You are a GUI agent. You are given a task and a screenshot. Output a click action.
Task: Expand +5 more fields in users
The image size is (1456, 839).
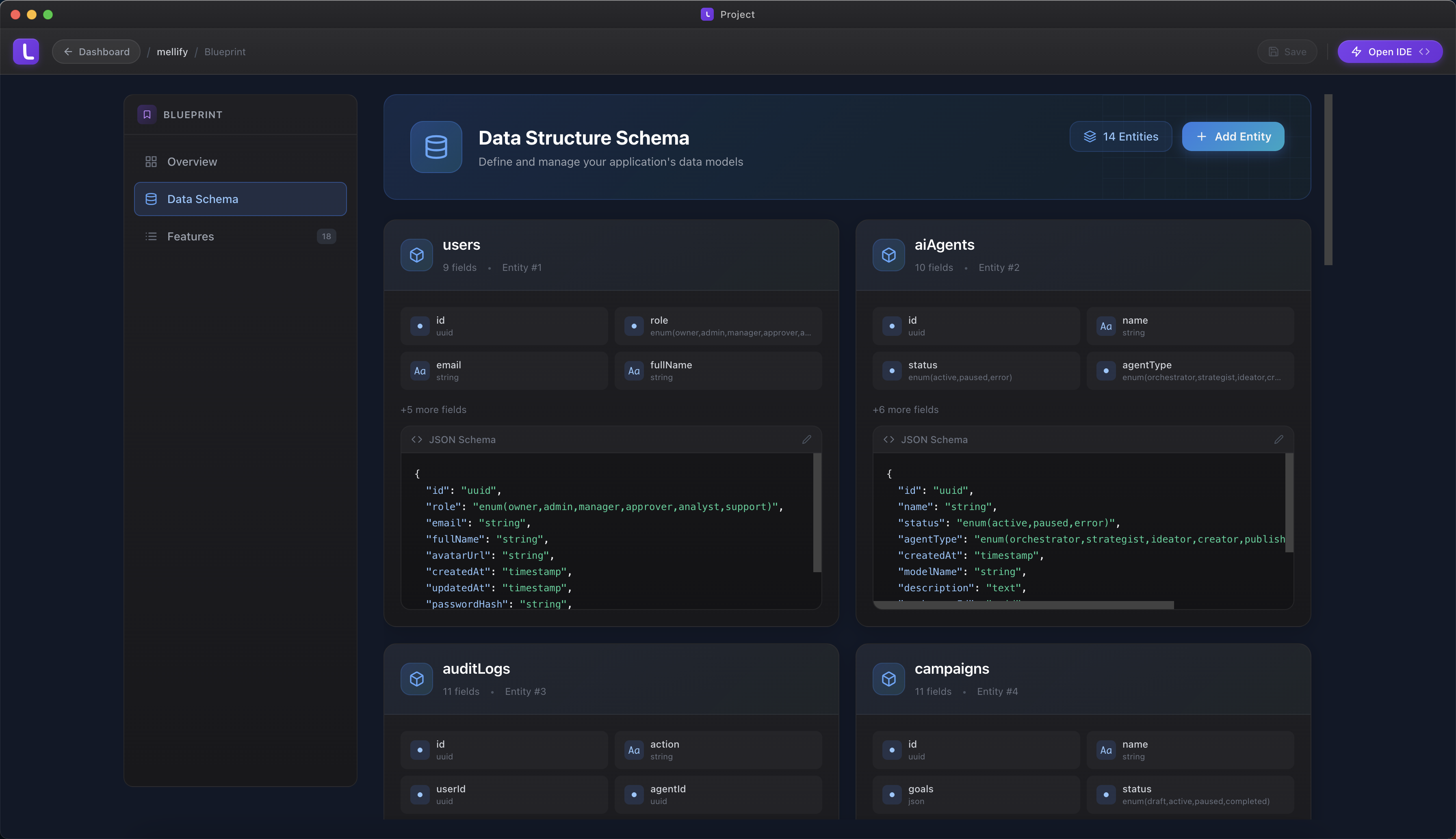click(433, 410)
